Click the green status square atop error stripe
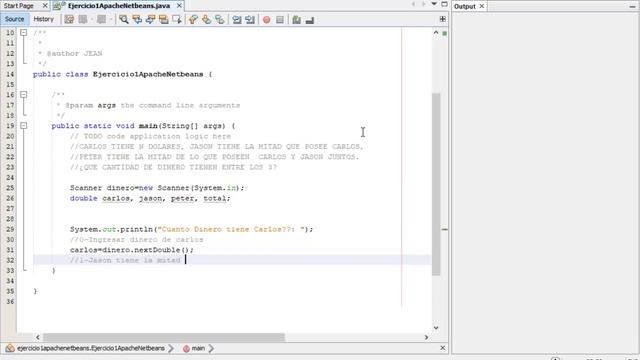The width and height of the screenshot is (640, 360). coord(444,33)
